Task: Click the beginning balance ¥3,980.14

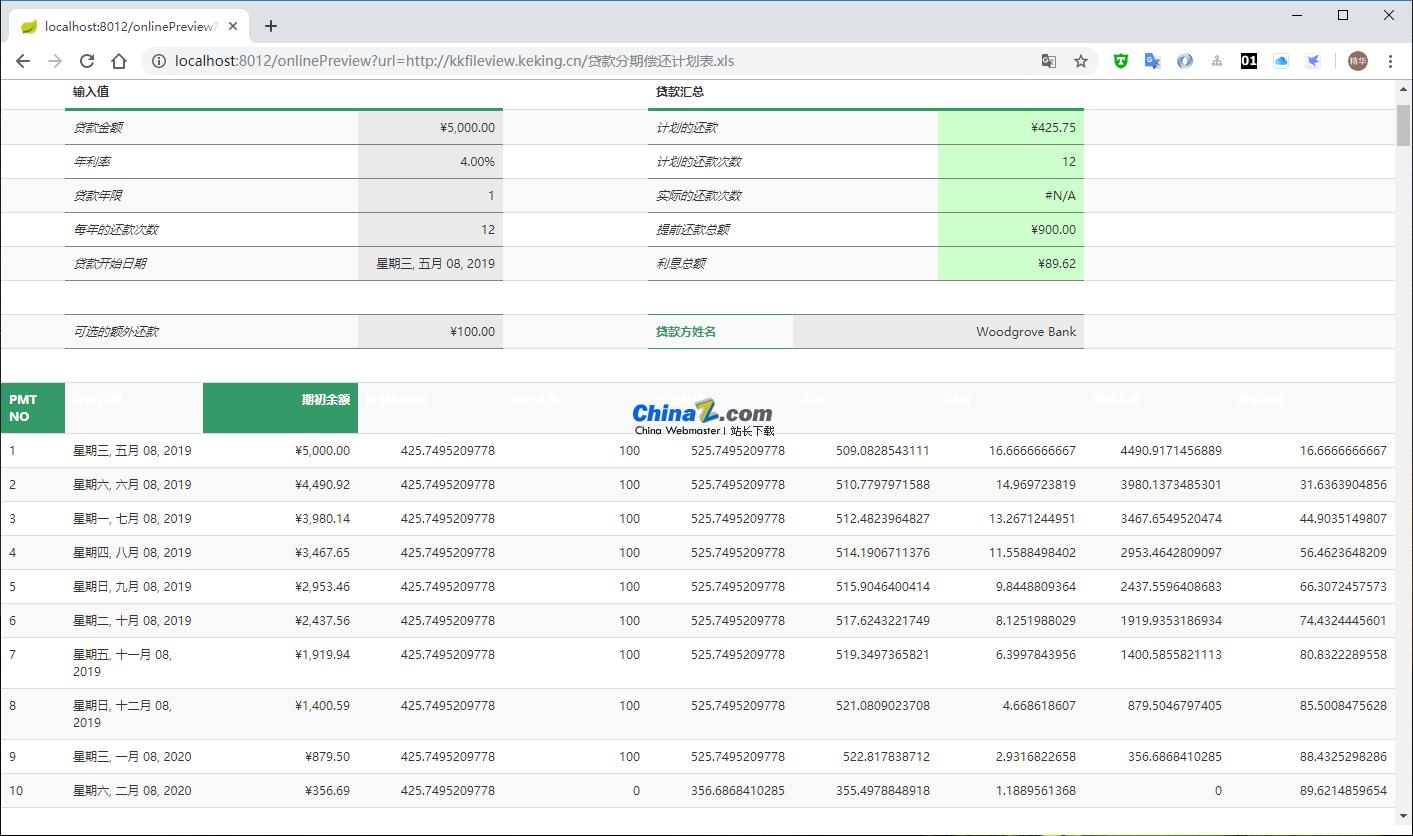Action: click(x=323, y=519)
